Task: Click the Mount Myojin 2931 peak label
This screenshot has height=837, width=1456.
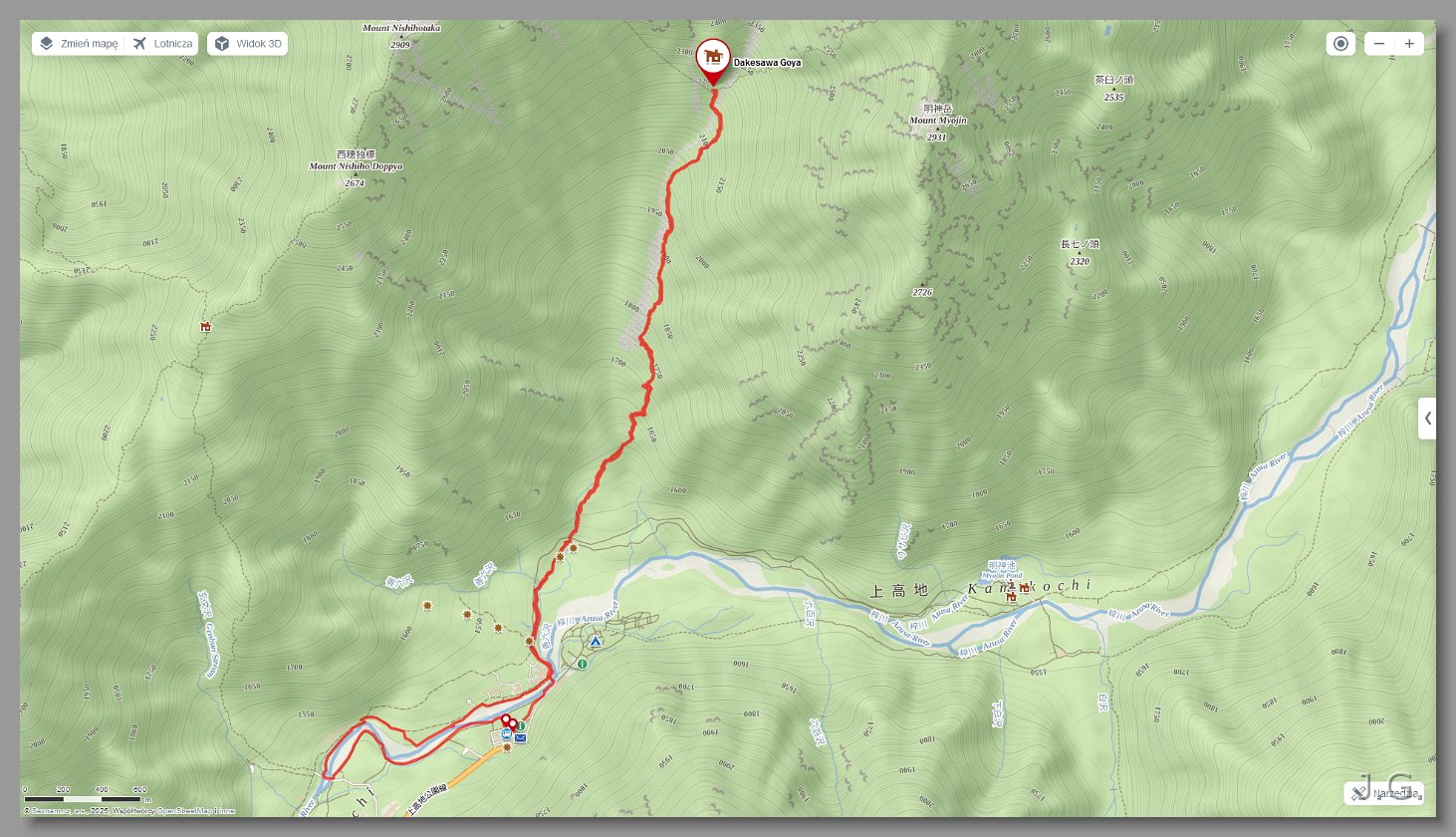Action: point(937,121)
